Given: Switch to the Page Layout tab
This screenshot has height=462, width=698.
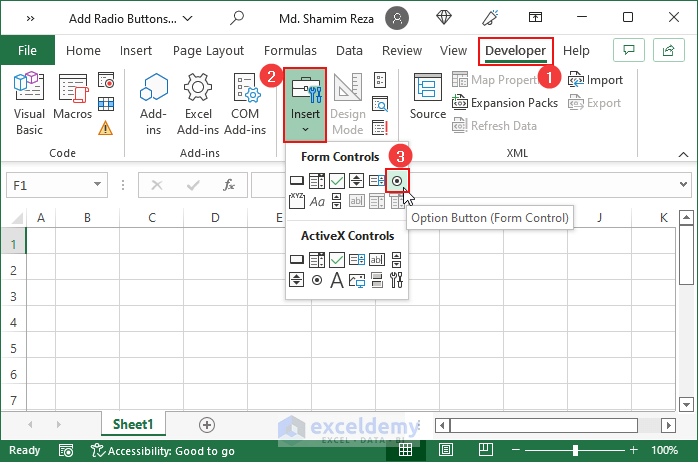Looking at the screenshot, I should coord(208,51).
